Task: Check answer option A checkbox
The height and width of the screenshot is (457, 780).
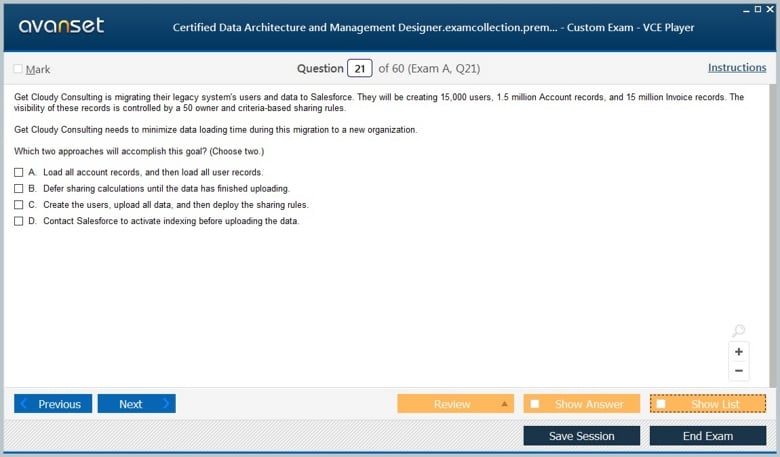Action: [x=18, y=172]
